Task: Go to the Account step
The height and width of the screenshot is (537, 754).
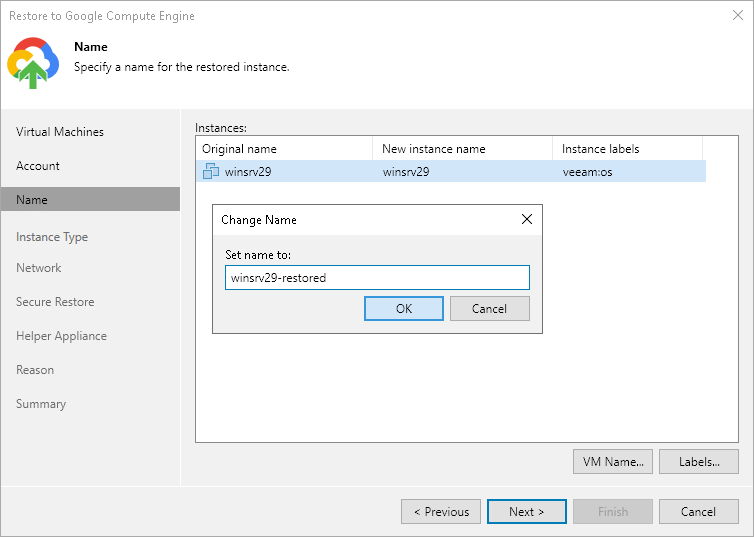Action: pos(38,166)
